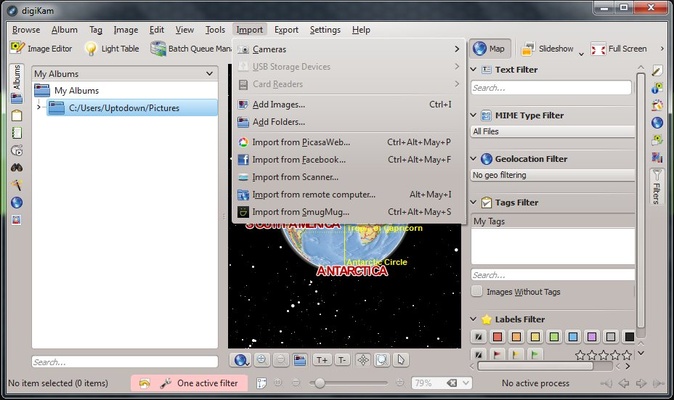This screenshot has height=400, width=674.
Task: Toggle the yellow color label filter
Action: coord(535,337)
